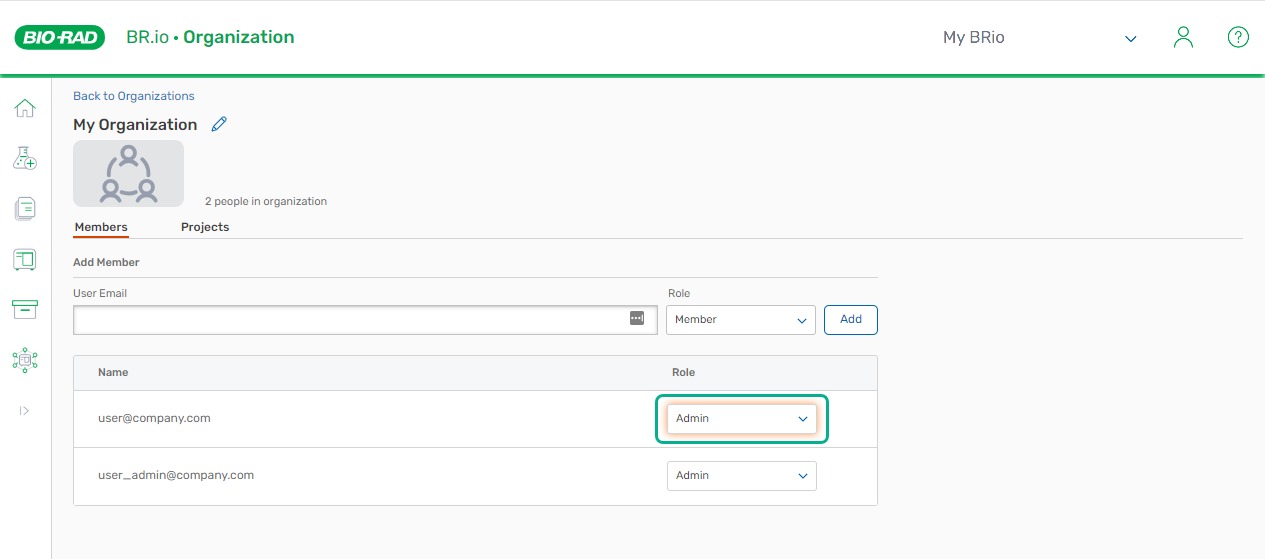Click into the User Email input field
This screenshot has height=559, width=1265.
coord(350,320)
